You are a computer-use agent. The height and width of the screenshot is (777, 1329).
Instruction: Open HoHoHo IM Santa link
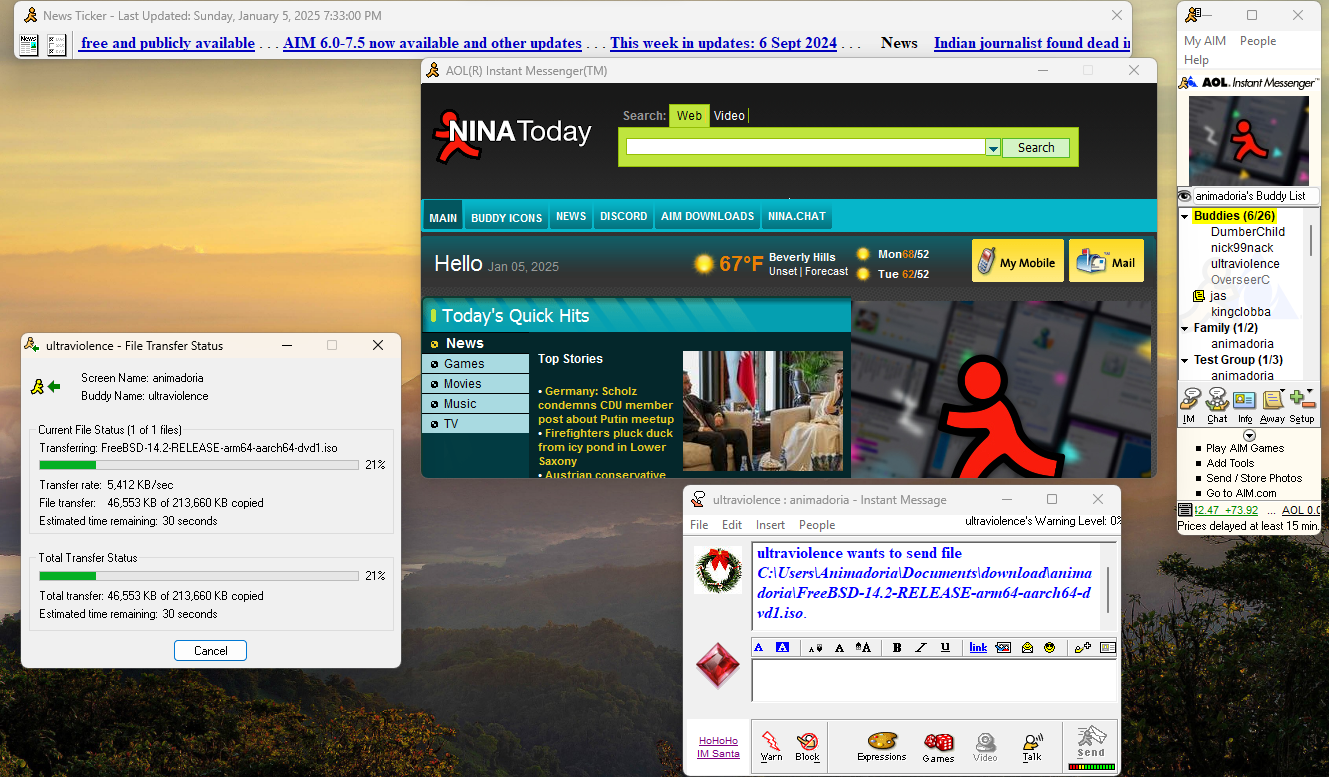pos(718,747)
